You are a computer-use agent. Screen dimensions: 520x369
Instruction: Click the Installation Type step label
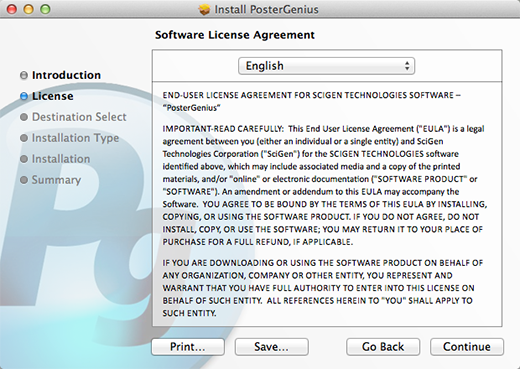click(x=75, y=138)
